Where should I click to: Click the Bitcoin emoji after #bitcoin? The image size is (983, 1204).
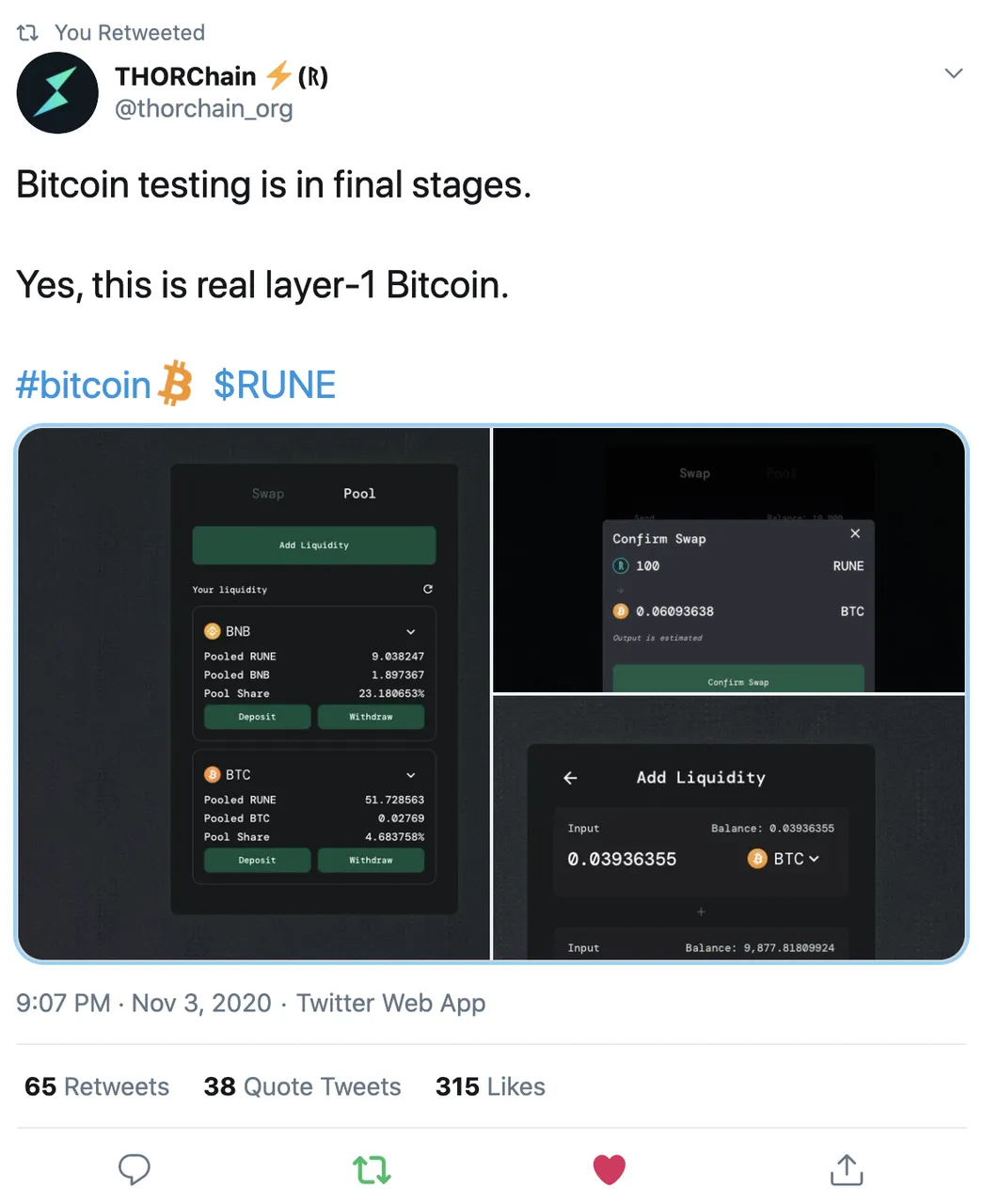(175, 384)
